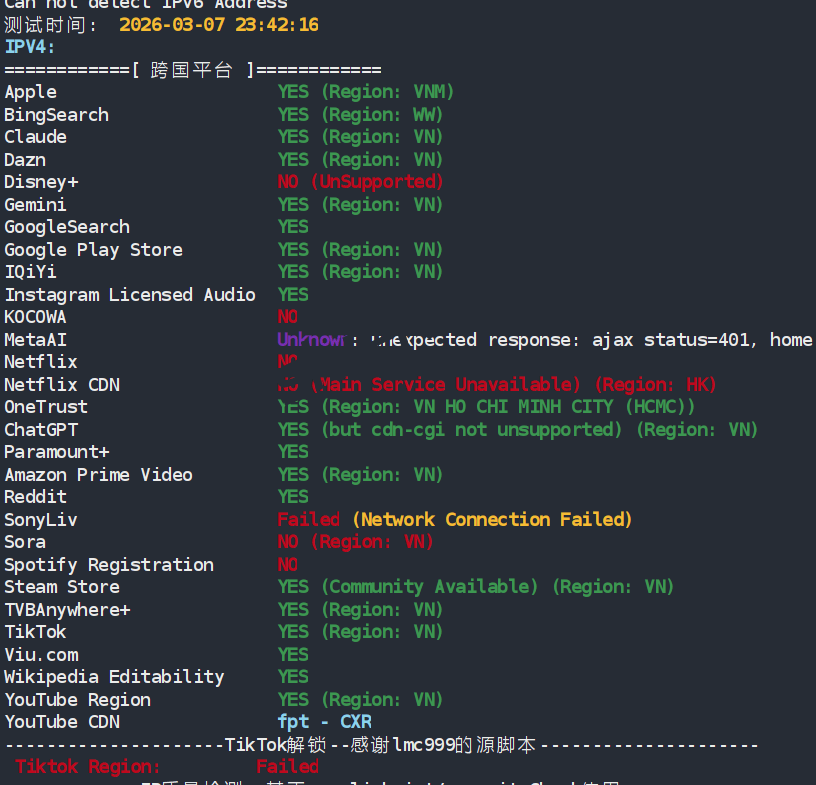Select the Apple service name
The width and height of the screenshot is (816, 785).
pos(31,92)
